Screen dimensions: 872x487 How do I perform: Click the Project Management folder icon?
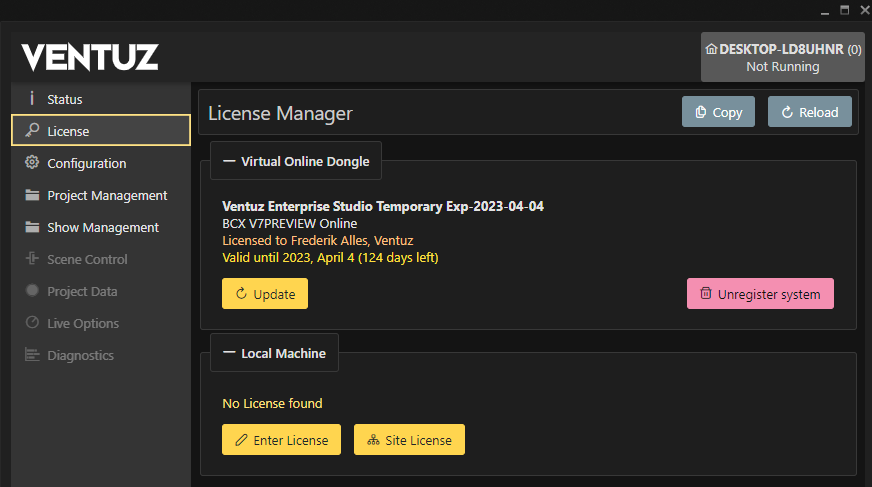pyautogui.click(x=32, y=195)
